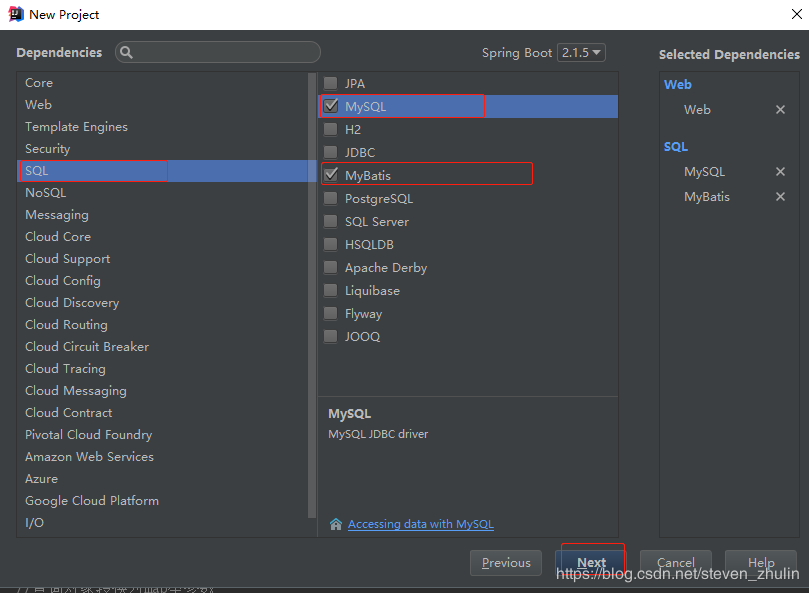Click the home icon beside the MySQL guide link
The image size is (809, 593).
pyautogui.click(x=336, y=523)
